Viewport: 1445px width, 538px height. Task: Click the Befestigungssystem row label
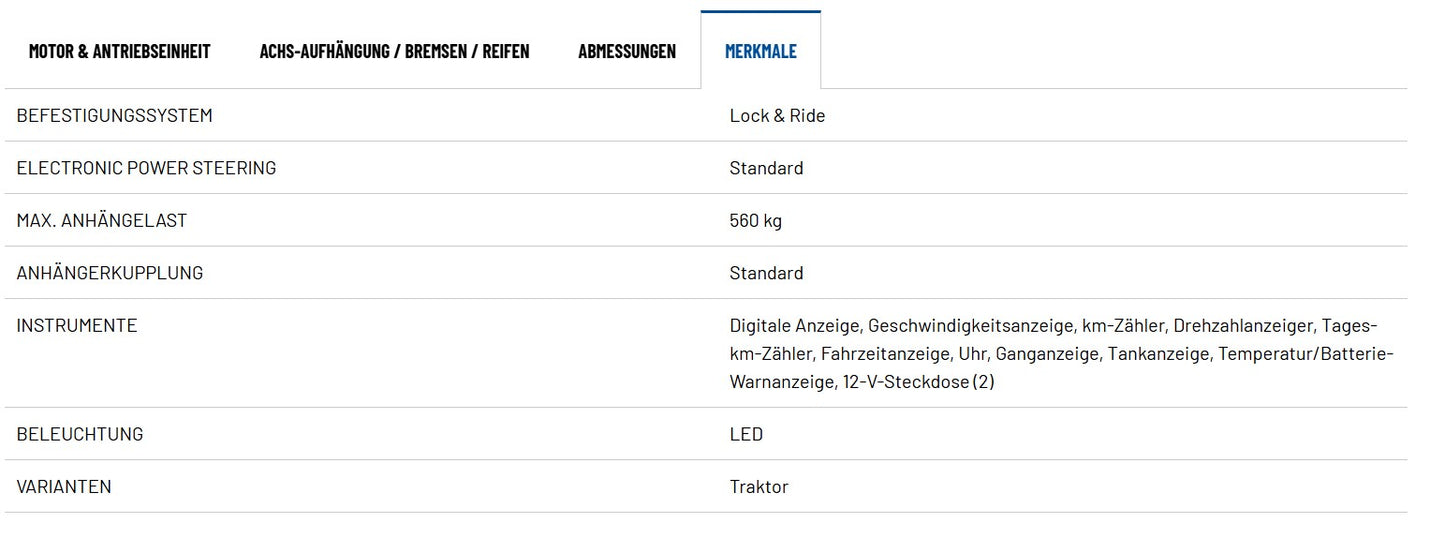click(x=114, y=115)
